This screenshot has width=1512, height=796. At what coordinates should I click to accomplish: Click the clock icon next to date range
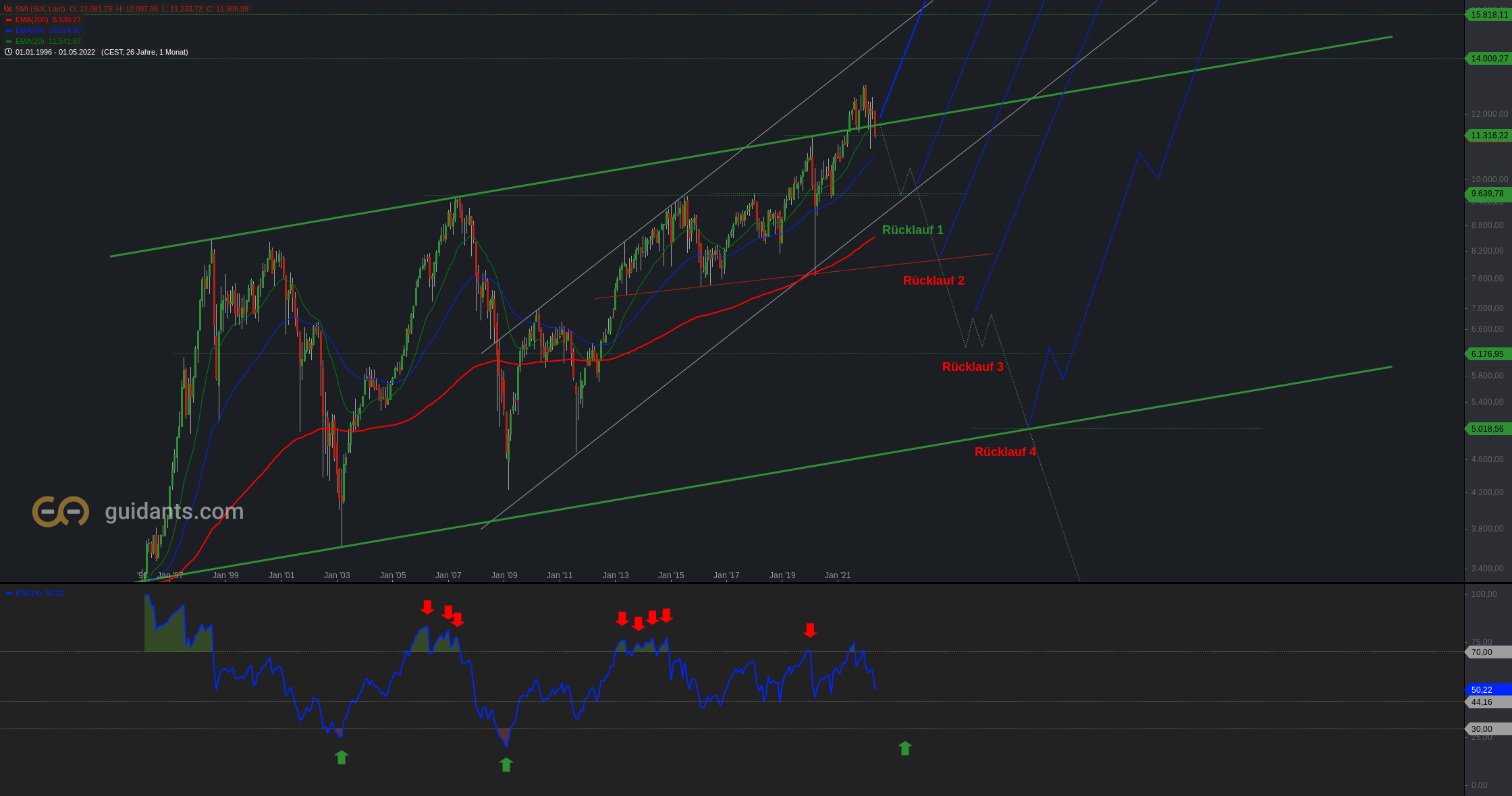coord(8,52)
